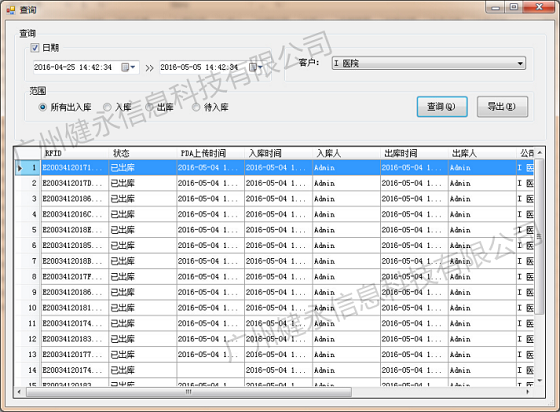Click the 查询(Q) button

click(442, 106)
